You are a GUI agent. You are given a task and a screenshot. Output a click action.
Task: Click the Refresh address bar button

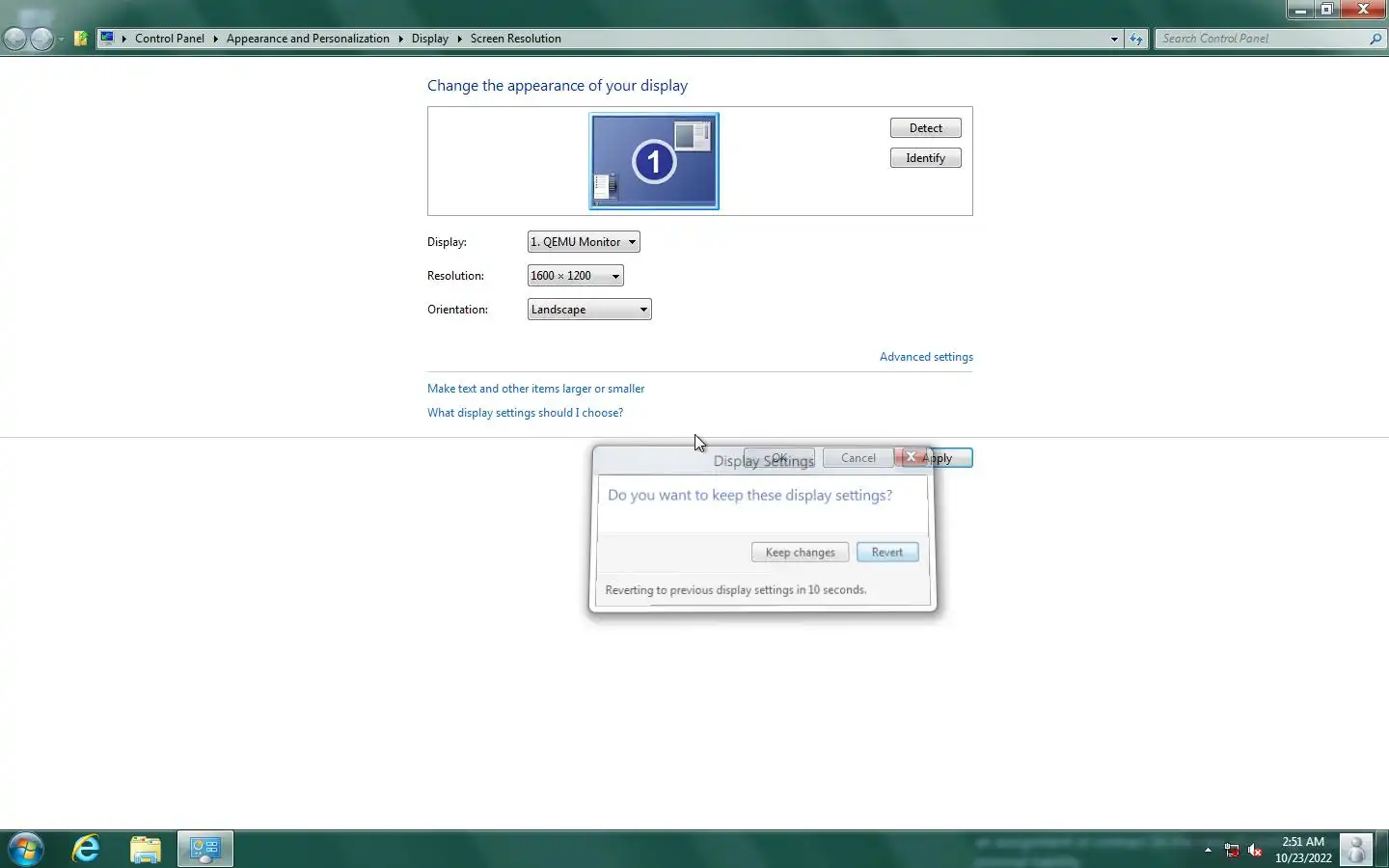[x=1136, y=40]
